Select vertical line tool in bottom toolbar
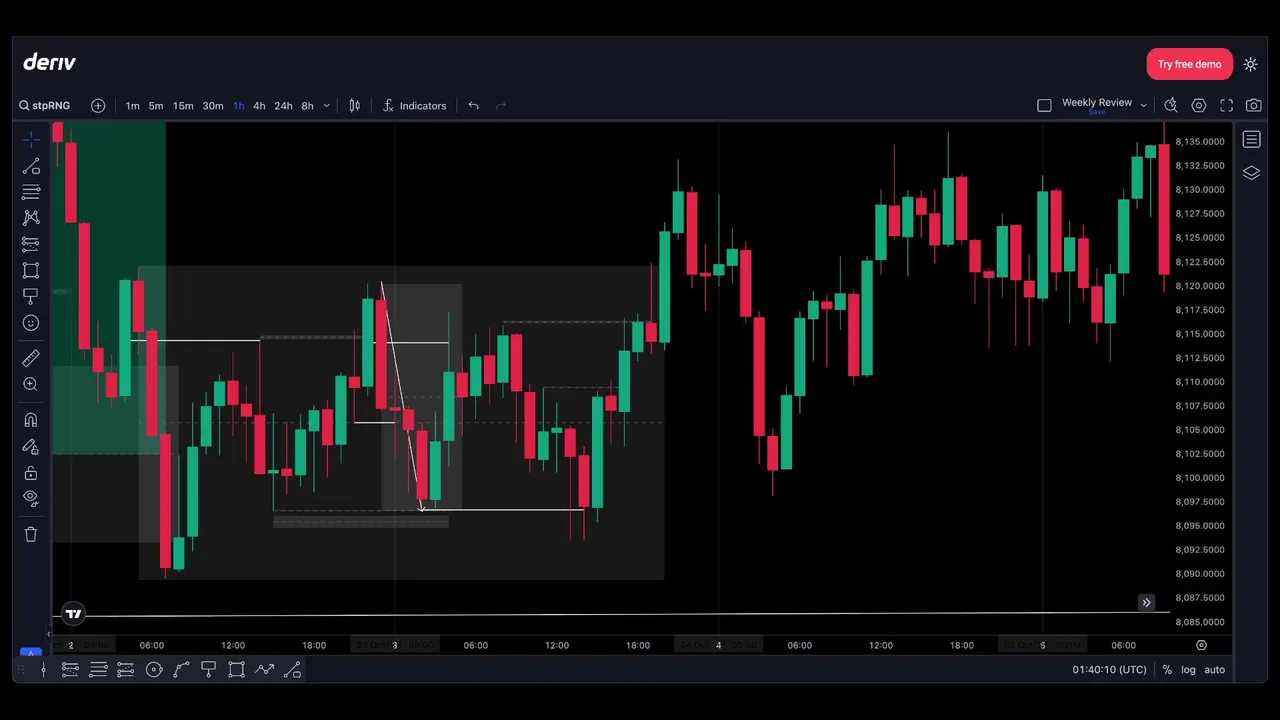This screenshot has height=720, width=1280. point(43,670)
